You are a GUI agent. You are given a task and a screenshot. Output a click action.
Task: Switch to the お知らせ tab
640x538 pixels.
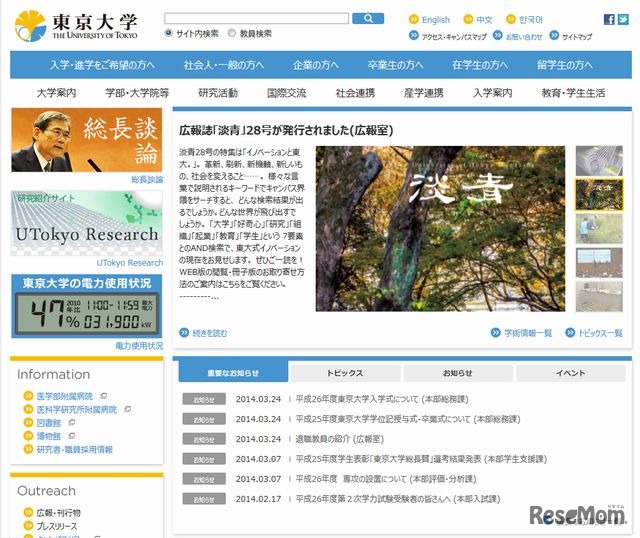[x=458, y=373]
